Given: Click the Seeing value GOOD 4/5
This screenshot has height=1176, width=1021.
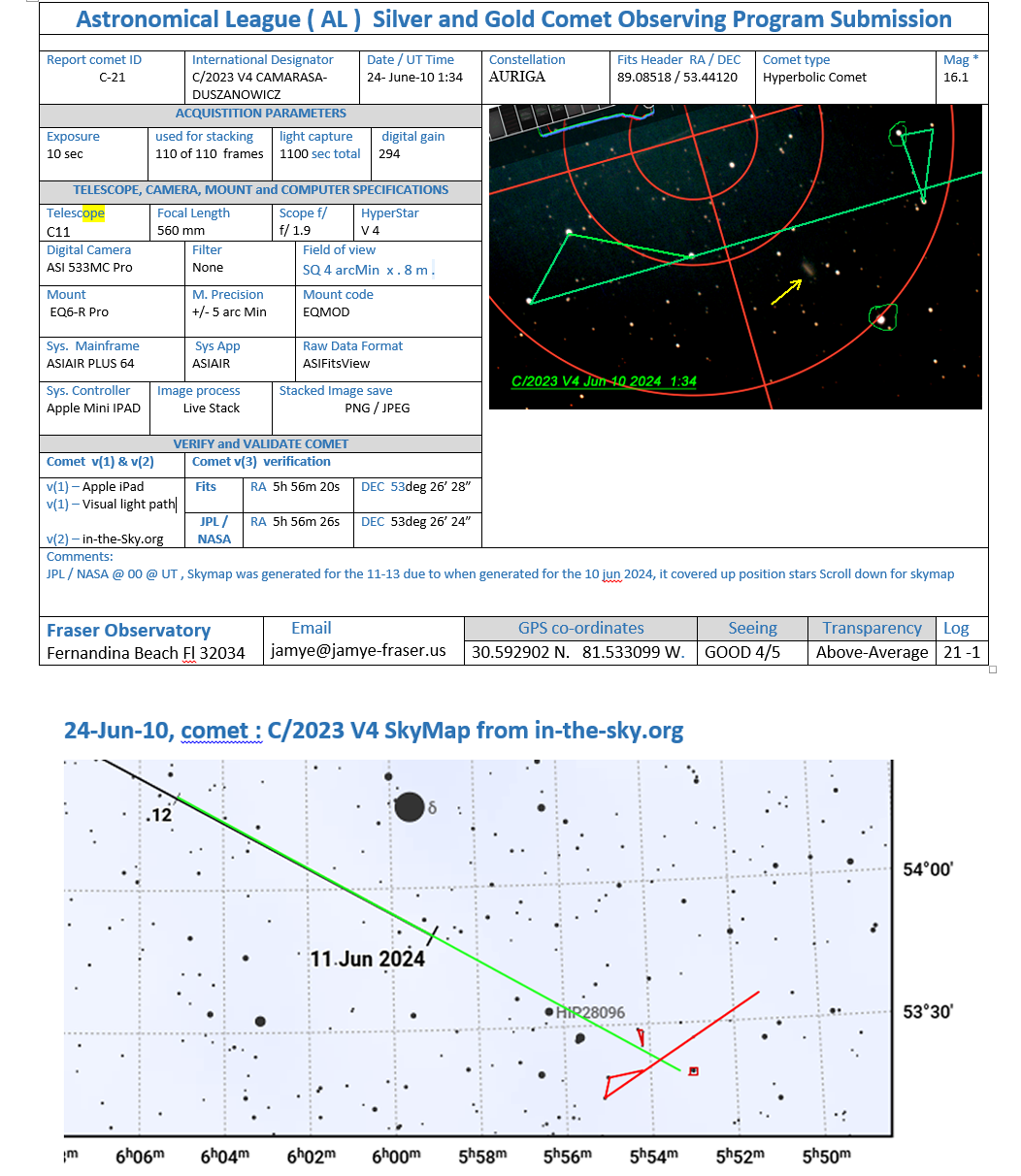Looking at the screenshot, I should point(742,652).
